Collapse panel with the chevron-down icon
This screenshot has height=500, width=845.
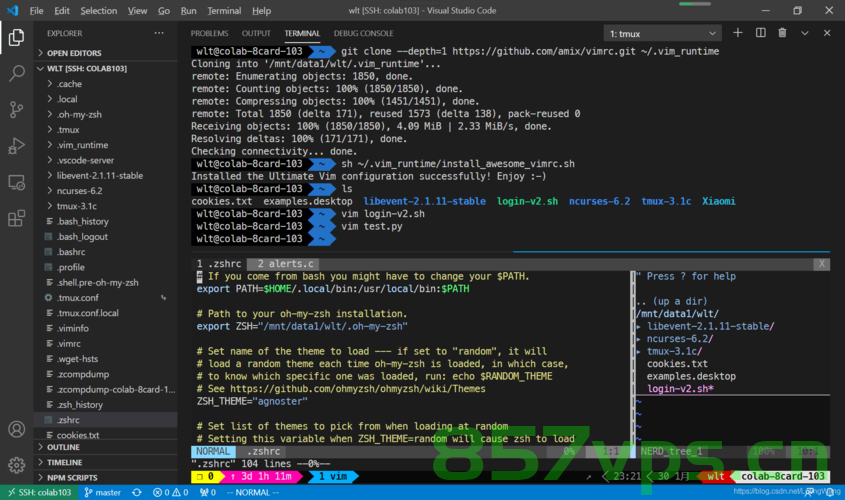pyautogui.click(x=805, y=33)
